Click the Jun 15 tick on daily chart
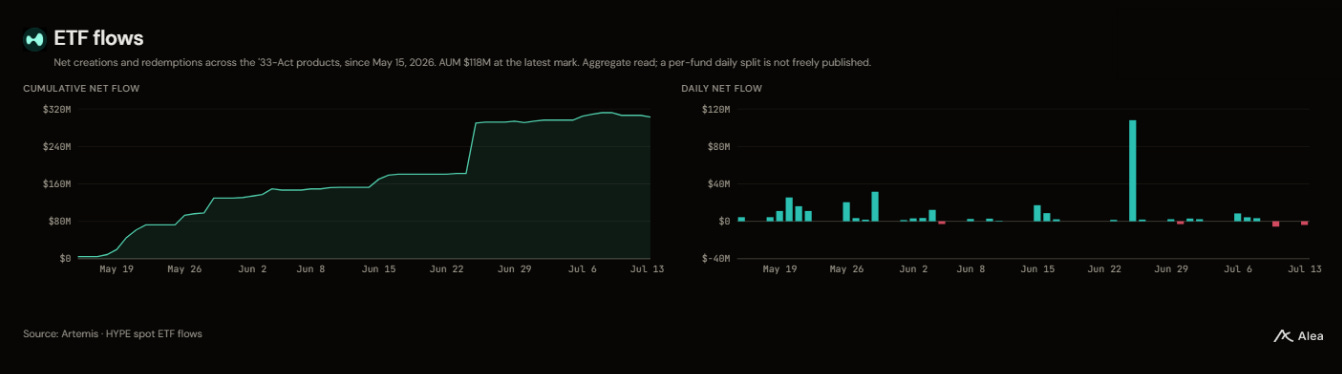This screenshot has height=374, width=1342. click(1037, 269)
